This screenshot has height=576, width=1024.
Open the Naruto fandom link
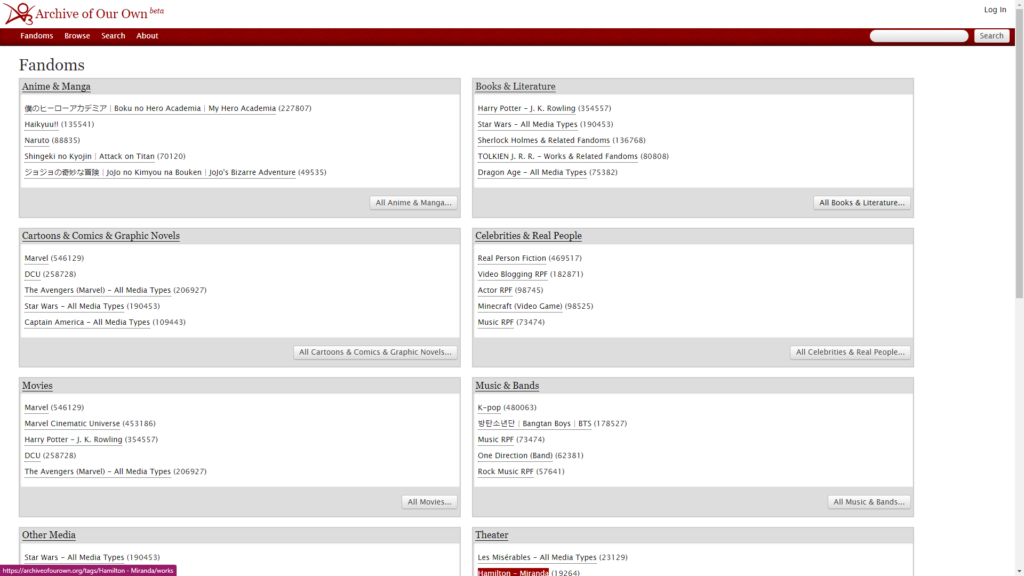pyautogui.click(x=37, y=140)
